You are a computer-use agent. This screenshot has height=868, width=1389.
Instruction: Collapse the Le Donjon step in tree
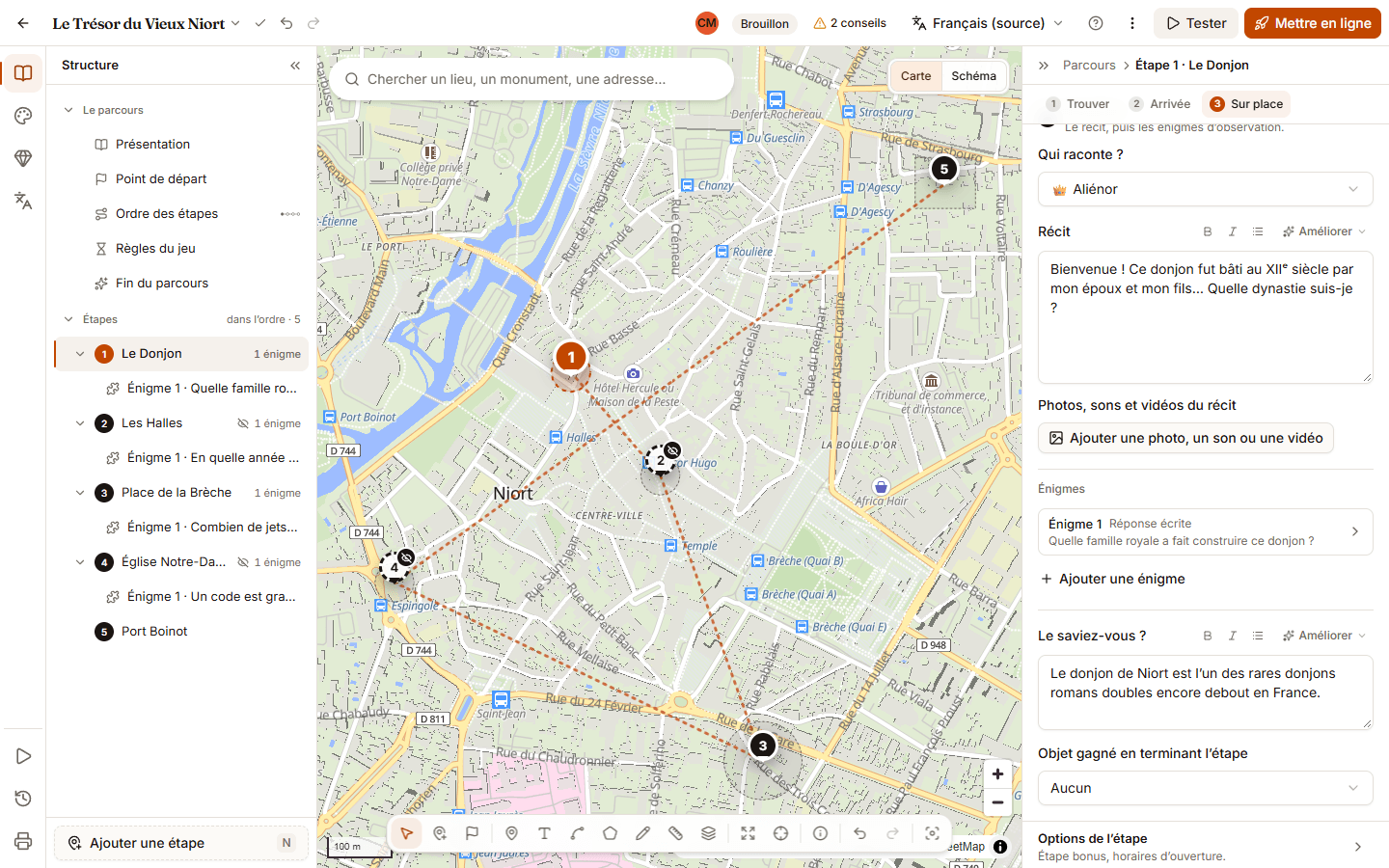coord(80,354)
